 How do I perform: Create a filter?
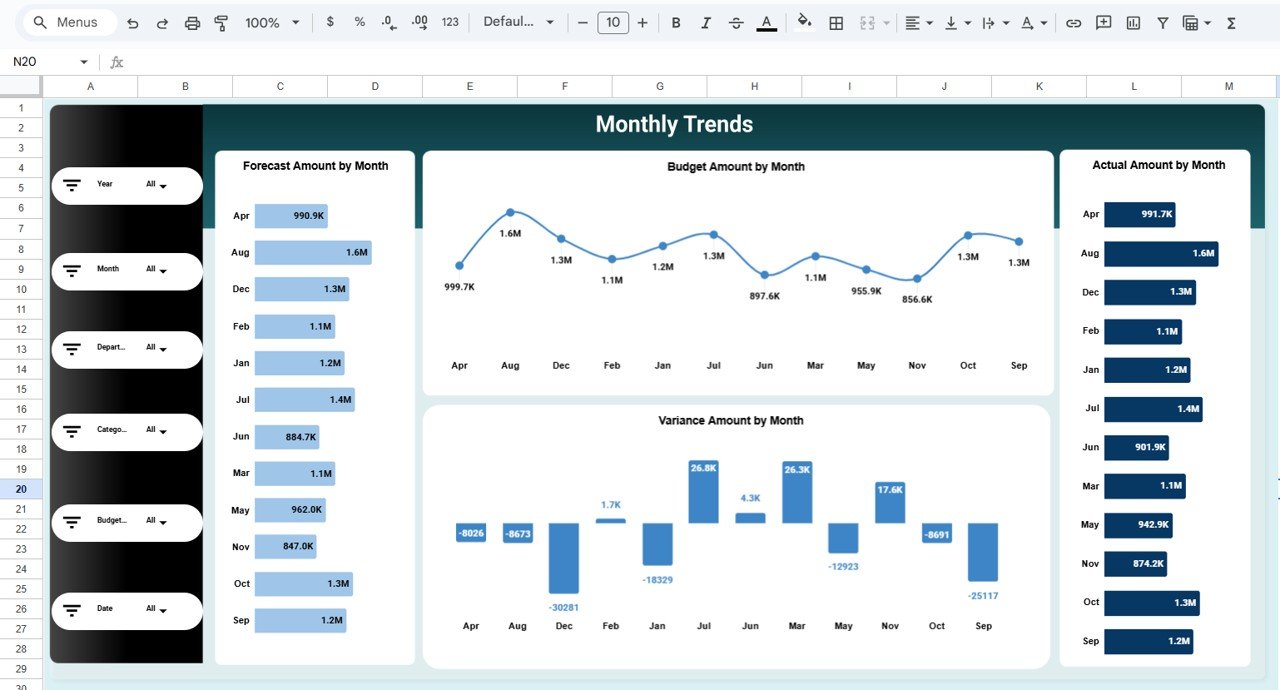1162,22
